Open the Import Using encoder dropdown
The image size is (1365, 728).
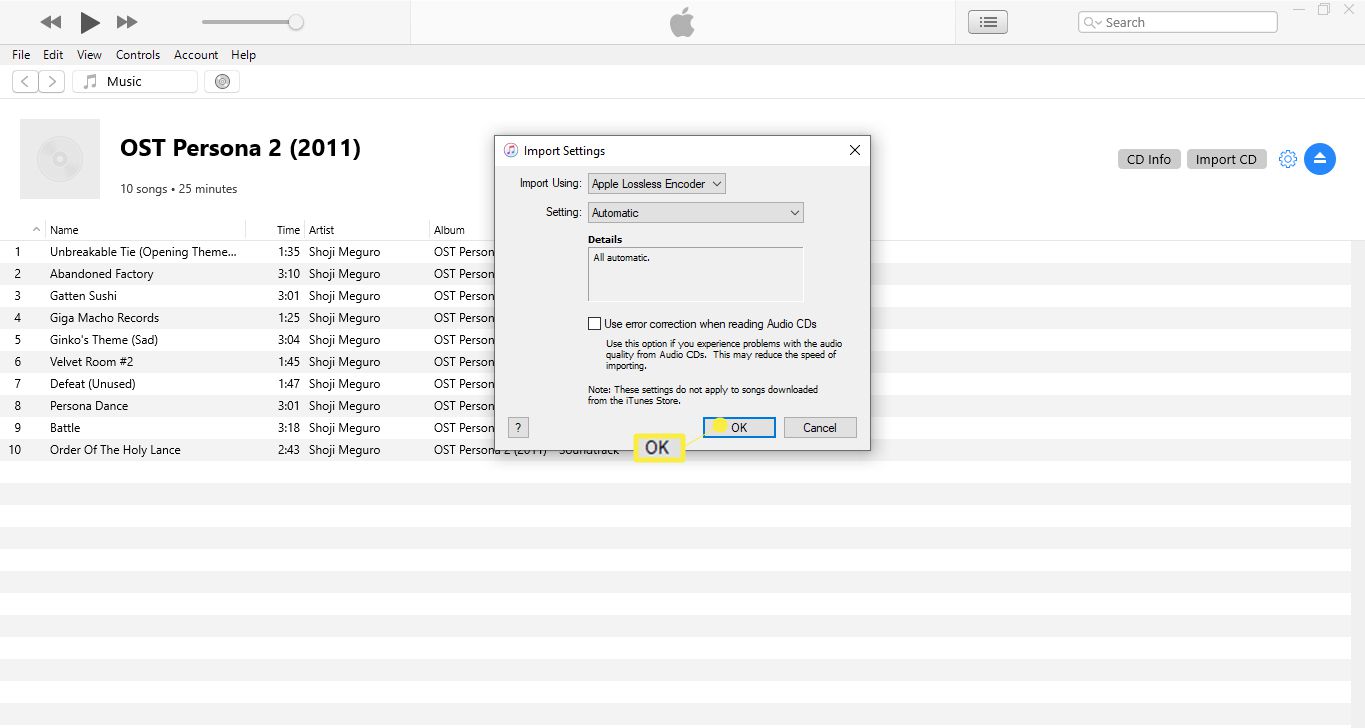coord(657,184)
